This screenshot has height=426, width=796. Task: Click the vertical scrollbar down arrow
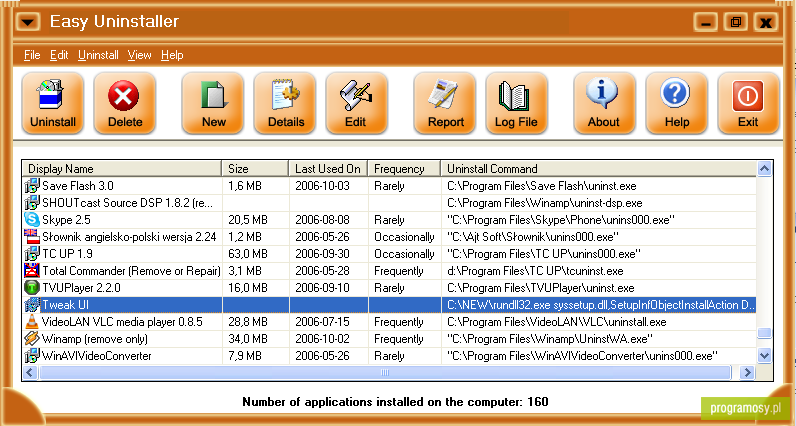tap(765, 355)
